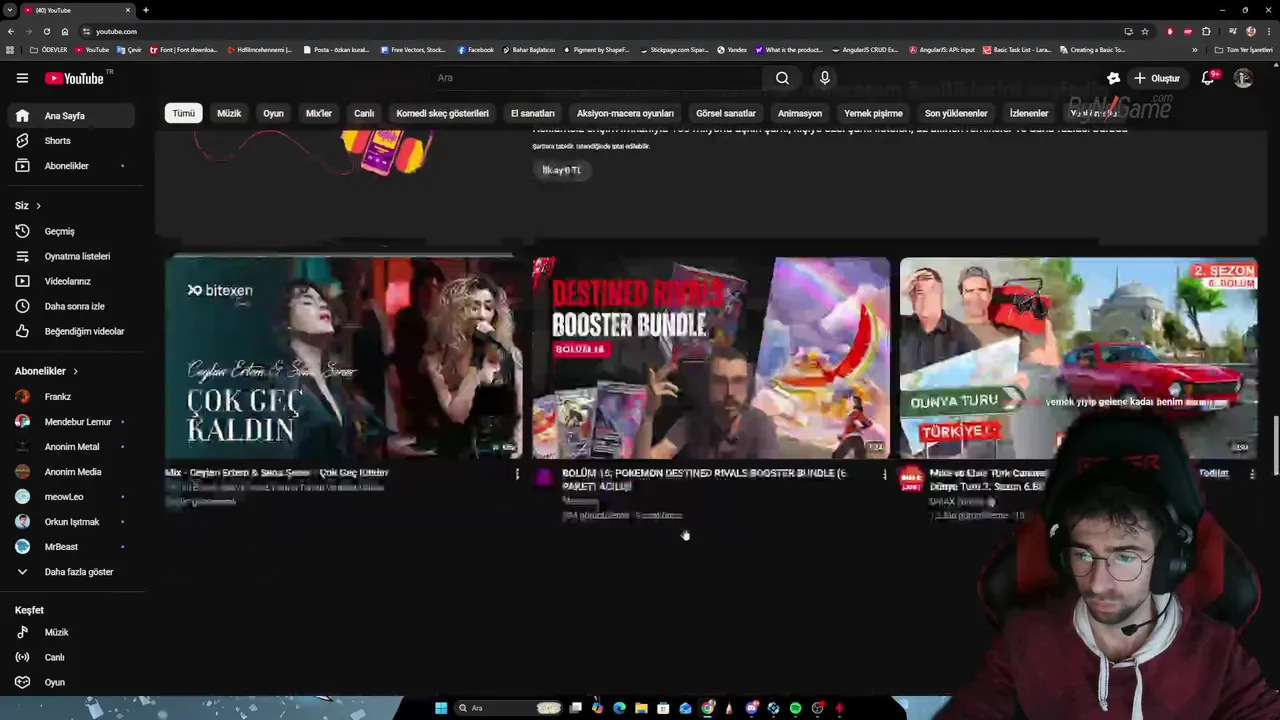Open options menu for Çok Geç Kaldın mix
Screen dimensions: 1280x720
coord(517,474)
